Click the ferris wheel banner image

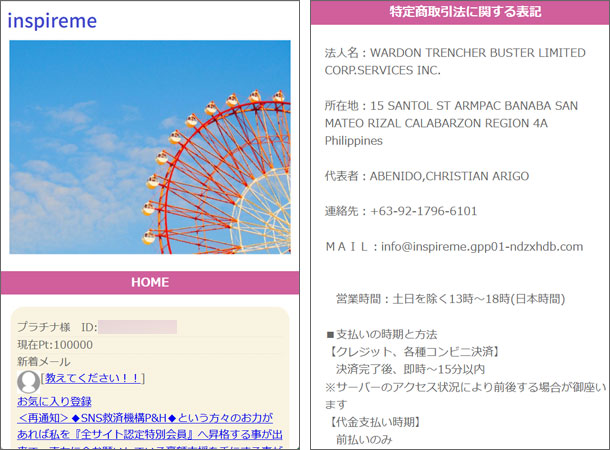[x=150, y=147]
